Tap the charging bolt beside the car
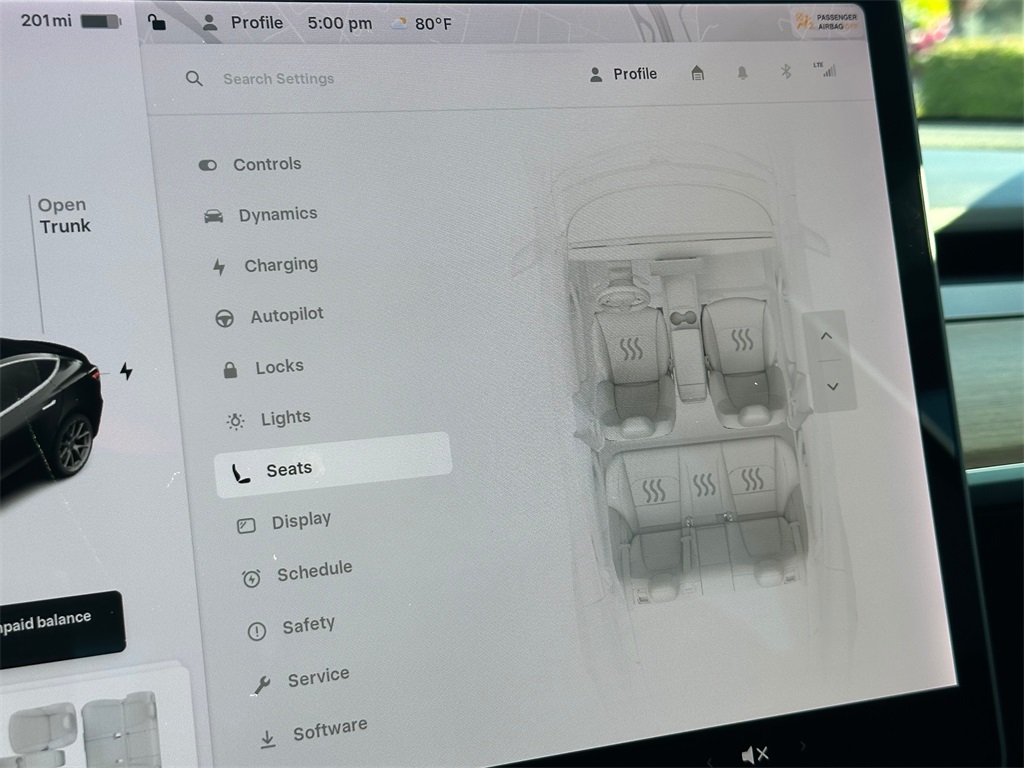The height and width of the screenshot is (768, 1024). pos(126,371)
